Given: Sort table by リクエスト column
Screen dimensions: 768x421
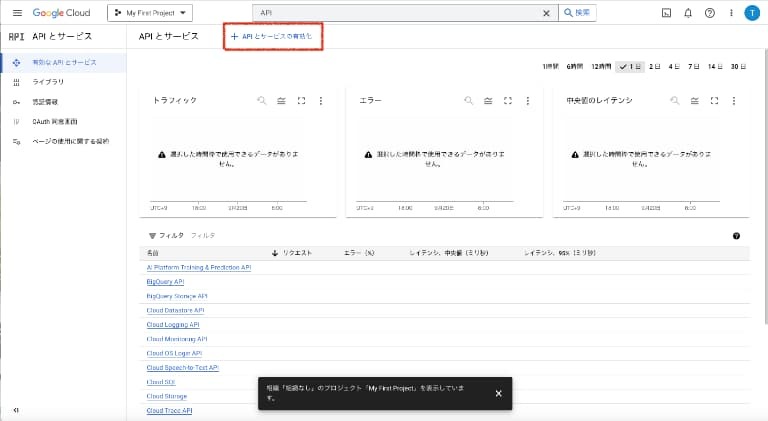Looking at the screenshot, I should 295,253.
